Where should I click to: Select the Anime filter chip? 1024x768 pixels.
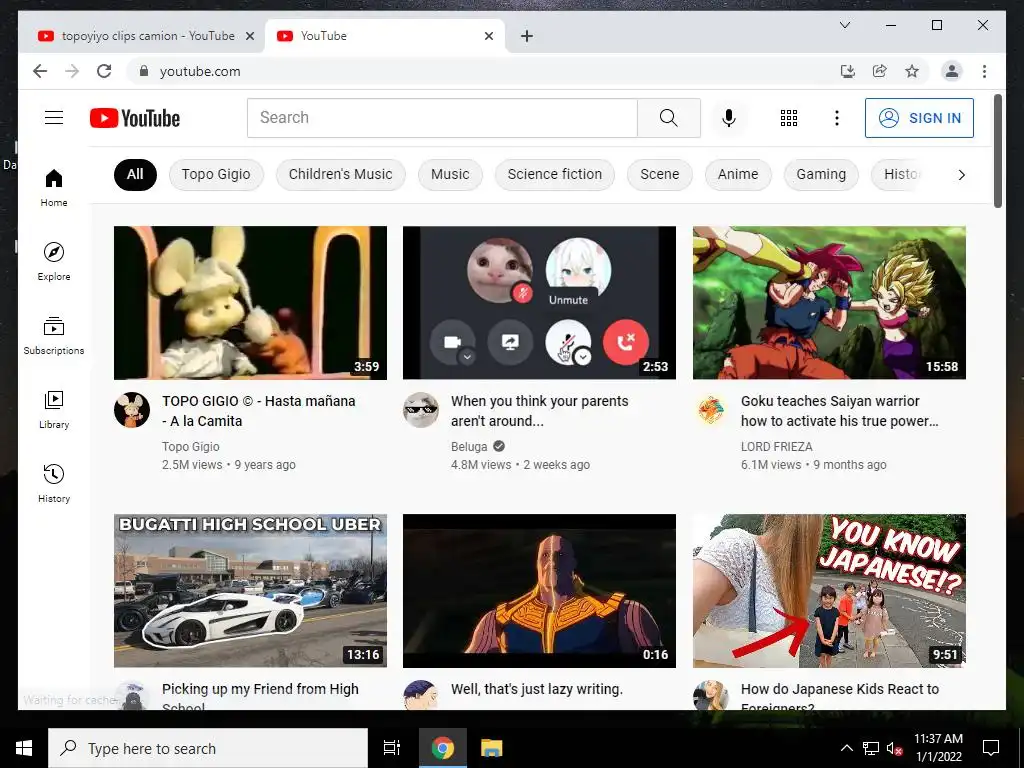pyautogui.click(x=738, y=174)
